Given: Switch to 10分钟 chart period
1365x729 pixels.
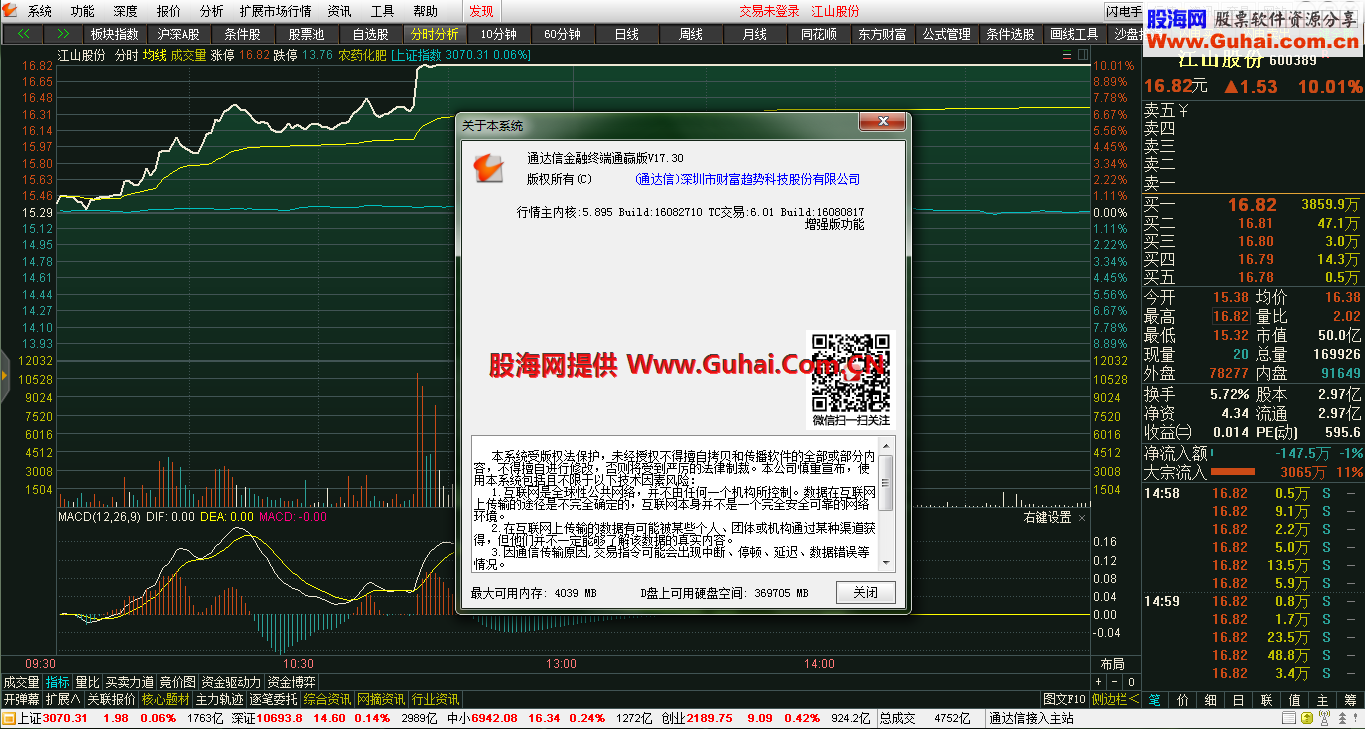Looking at the screenshot, I should pos(498,34).
